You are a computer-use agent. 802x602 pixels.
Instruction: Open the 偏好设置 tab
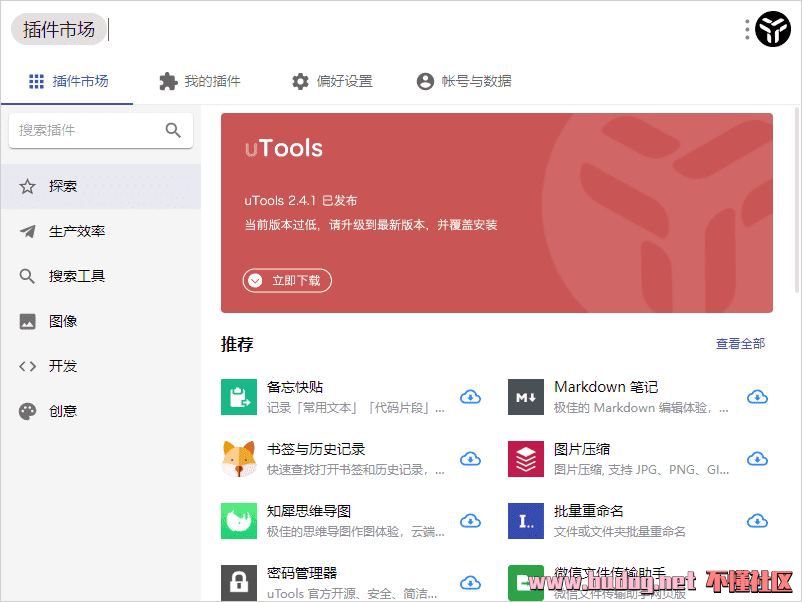[332, 81]
